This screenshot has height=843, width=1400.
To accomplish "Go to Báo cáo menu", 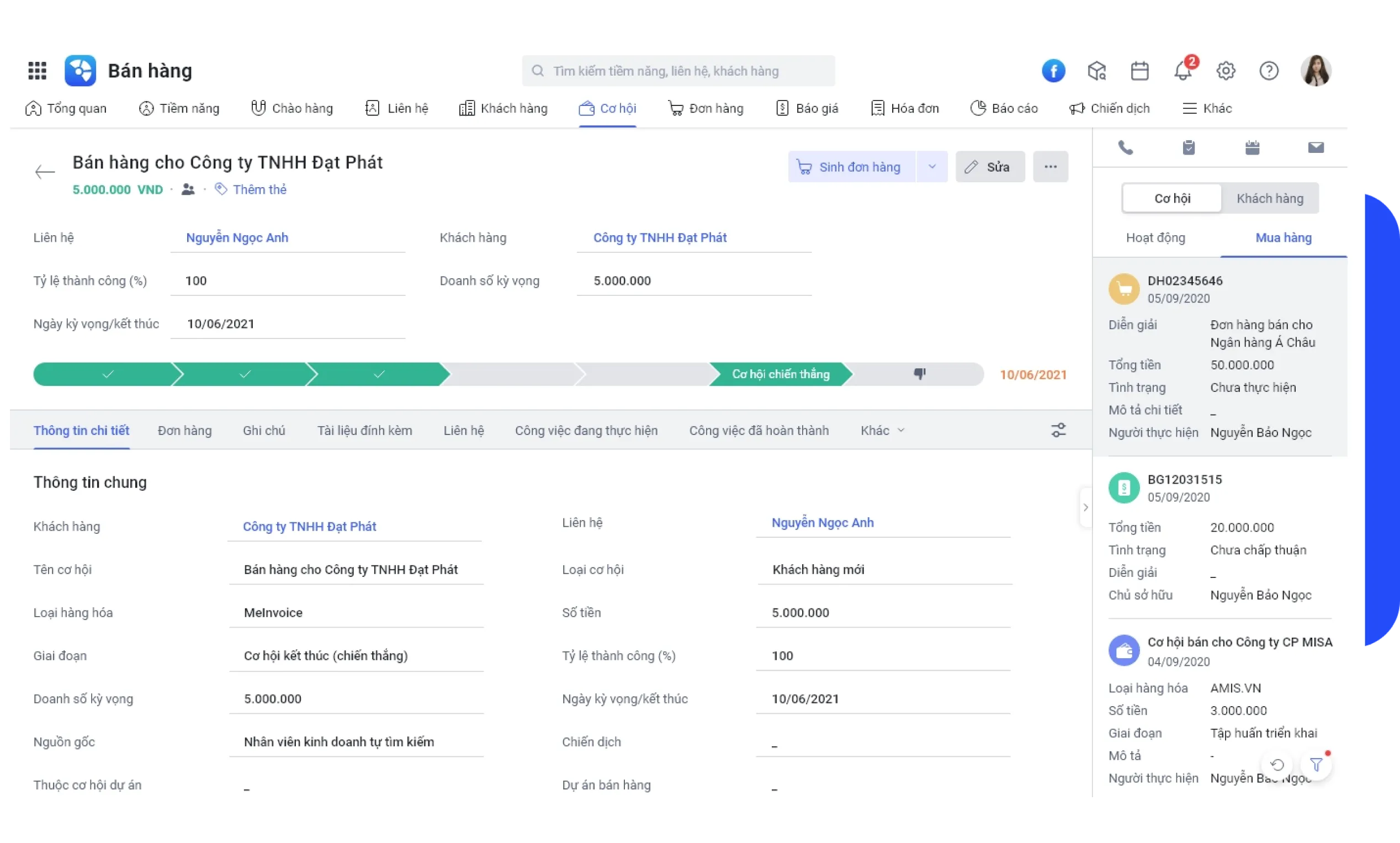I will pos(1004,109).
